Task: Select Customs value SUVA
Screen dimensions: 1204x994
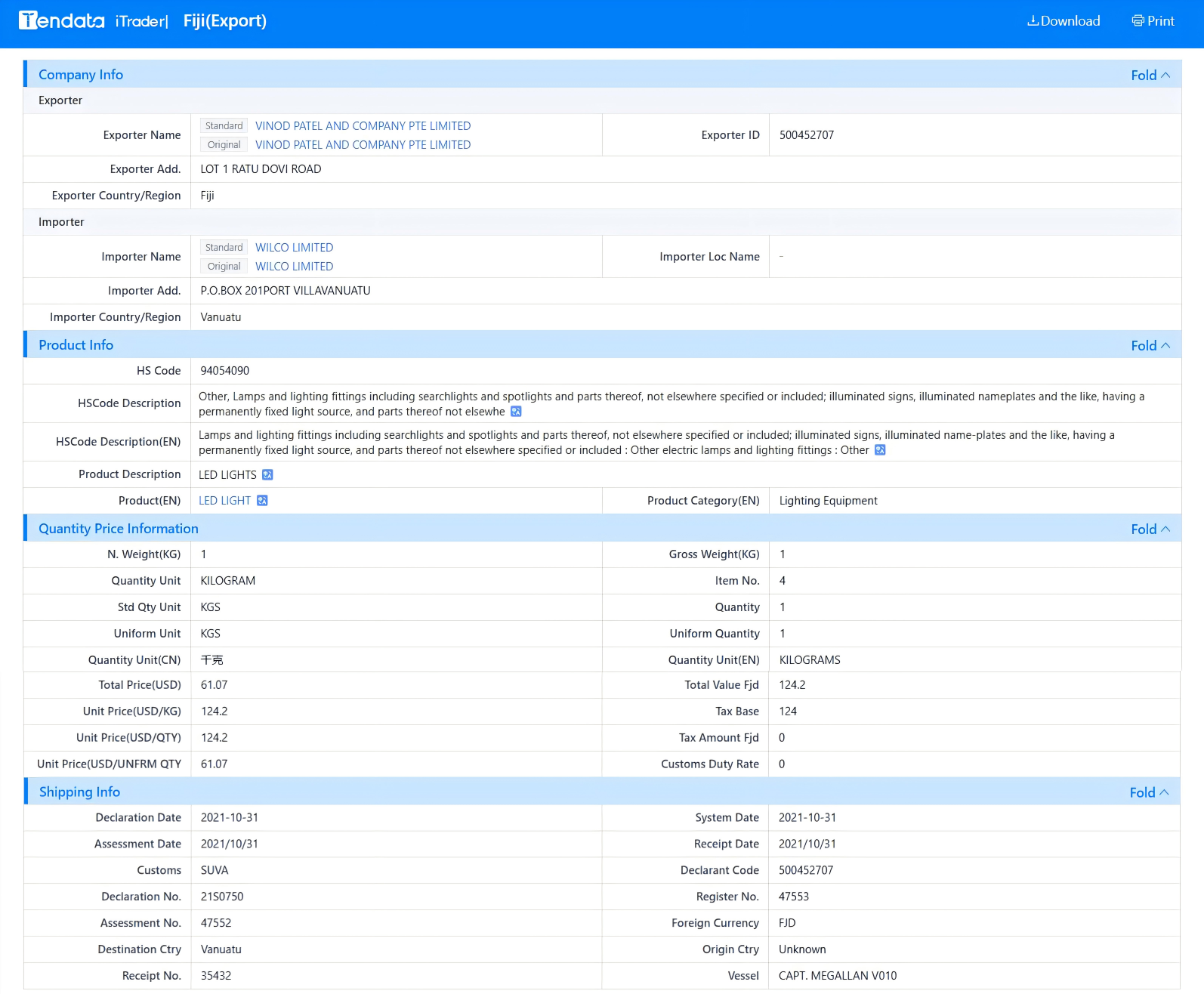Action: click(215, 871)
